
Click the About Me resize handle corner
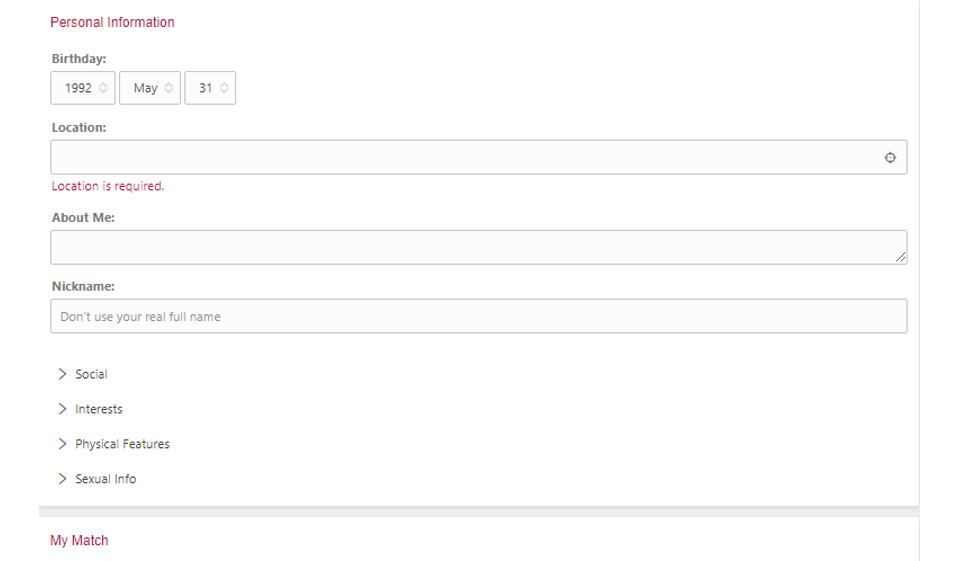[x=902, y=258]
